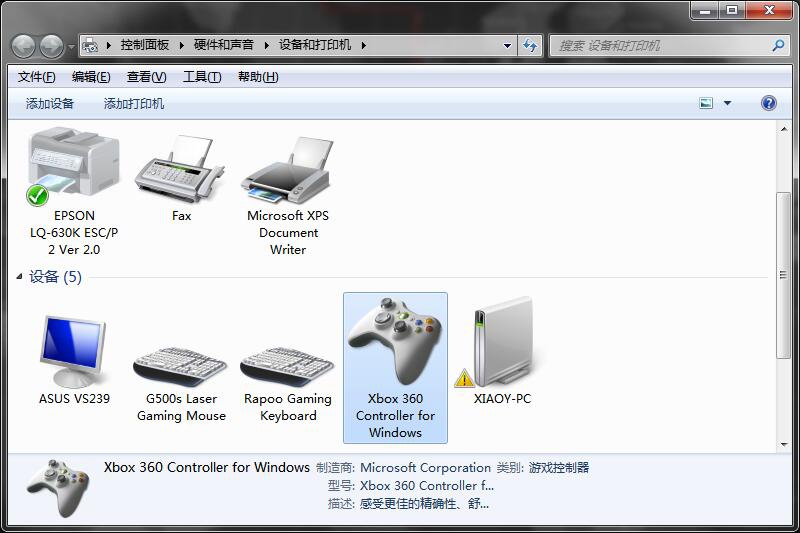Select the Rapoo Gaming Keyboard icon
800x533 pixels.
[x=287, y=367]
